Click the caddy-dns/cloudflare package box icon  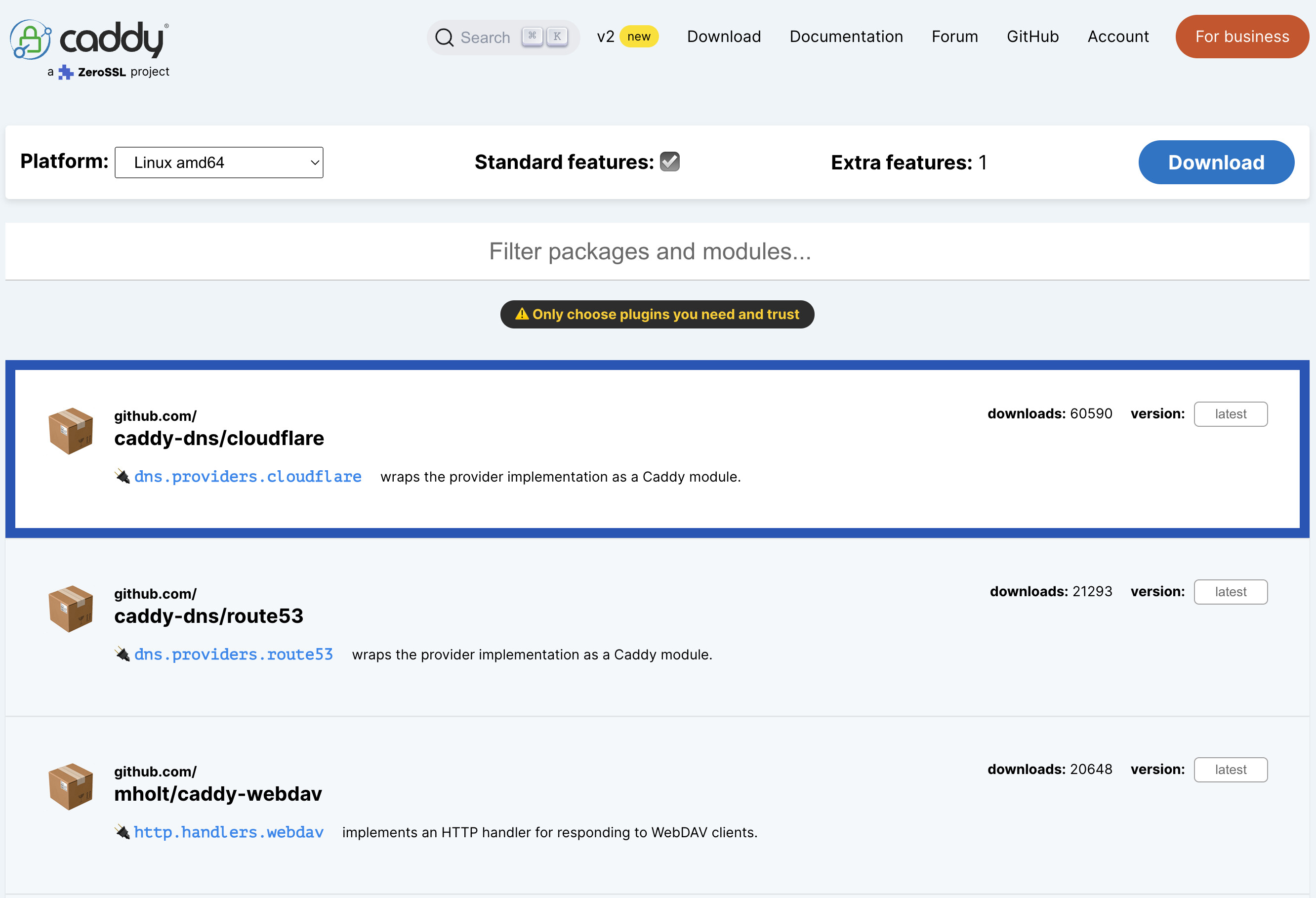[71, 431]
